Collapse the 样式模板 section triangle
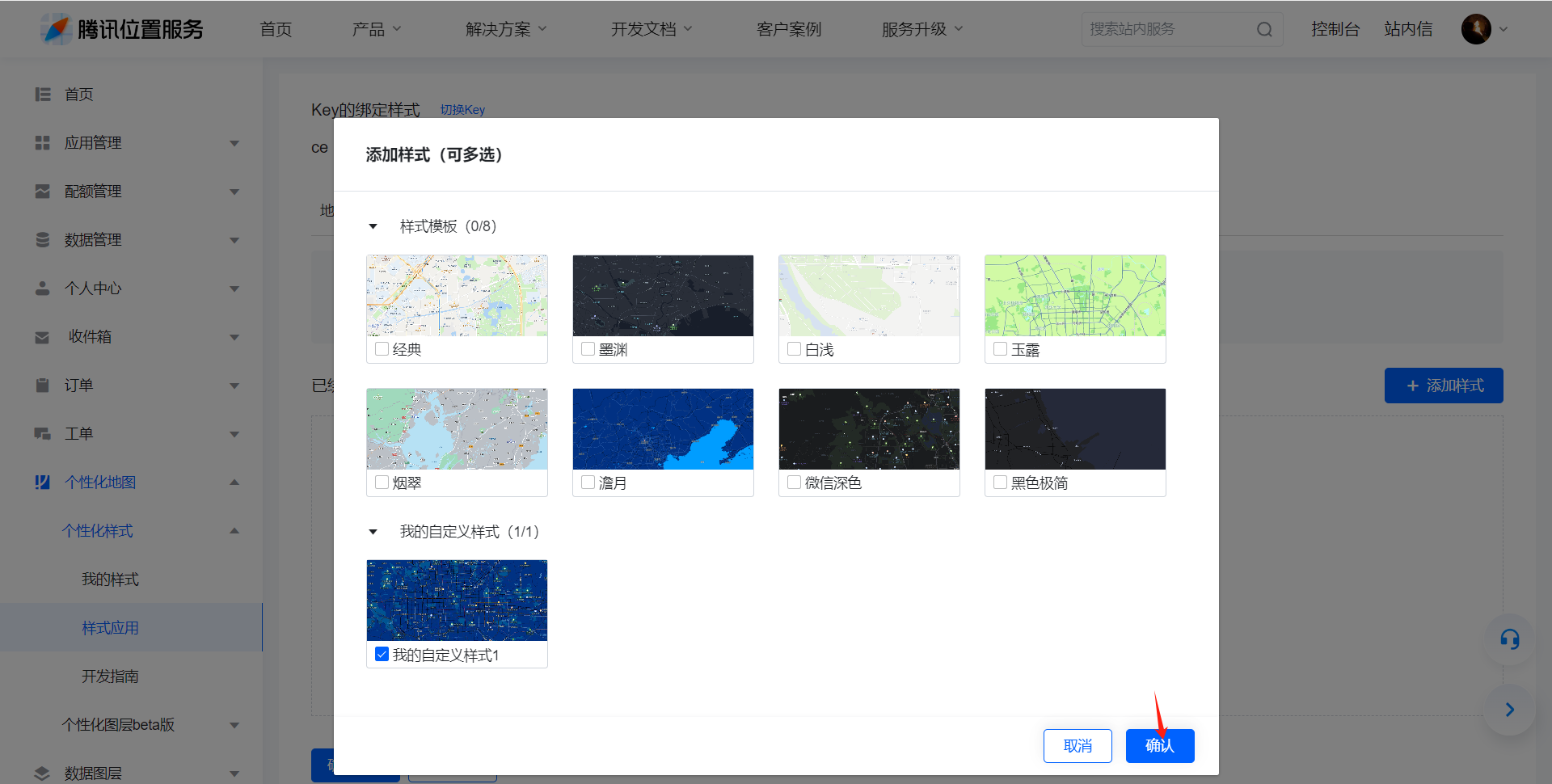This screenshot has width=1552, height=784. point(373,226)
